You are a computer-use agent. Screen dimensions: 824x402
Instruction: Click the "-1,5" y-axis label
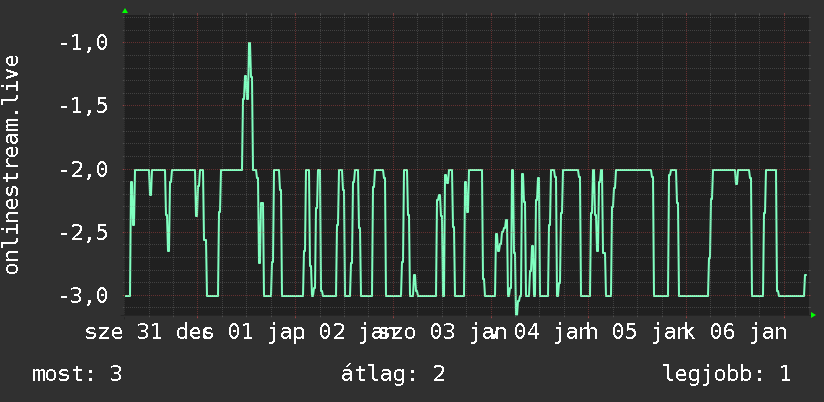click(84, 106)
